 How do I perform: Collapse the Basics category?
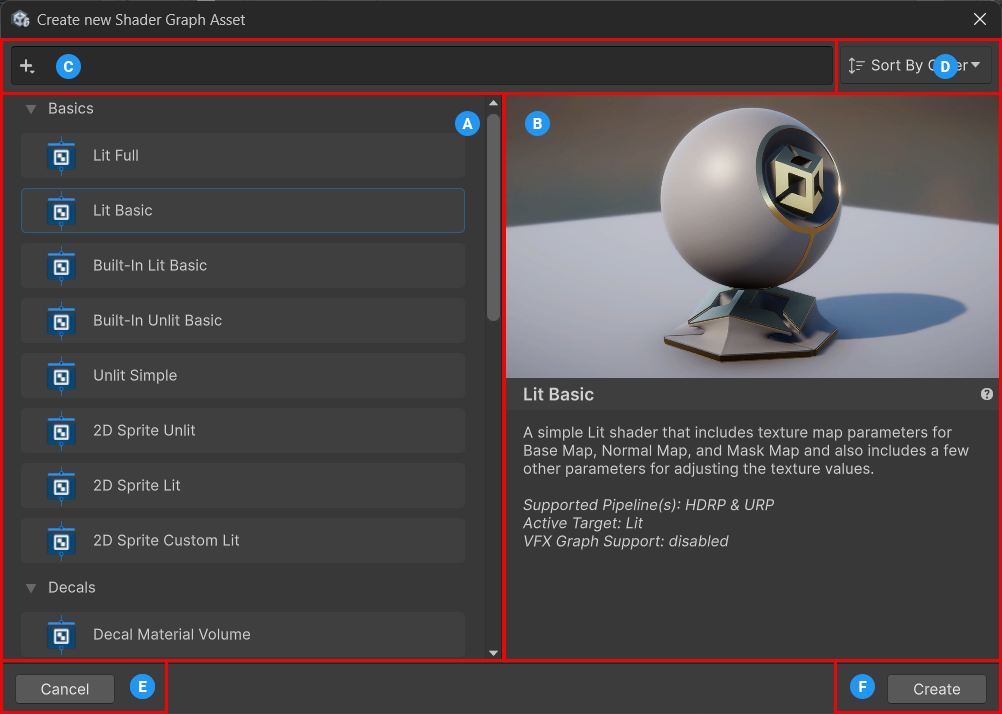click(31, 109)
